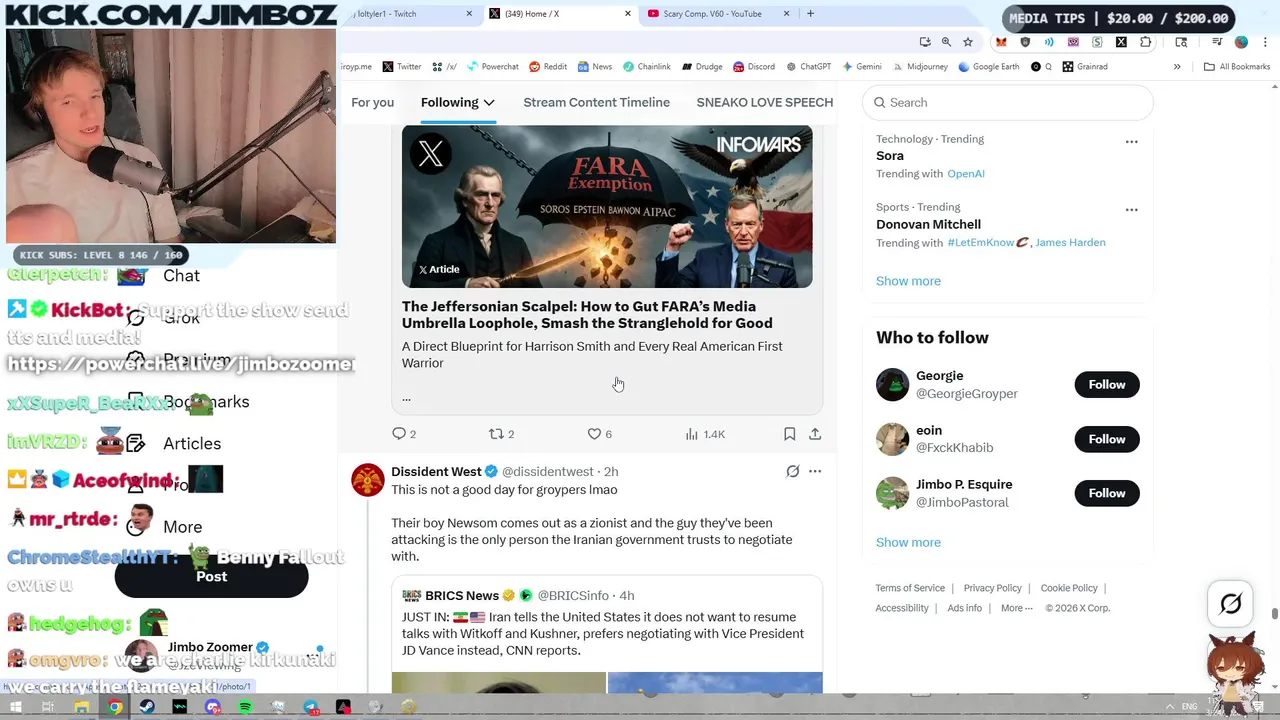The image size is (1280, 720).
Task: Open the Jeffersonian Scalpel article image
Action: tap(607, 207)
